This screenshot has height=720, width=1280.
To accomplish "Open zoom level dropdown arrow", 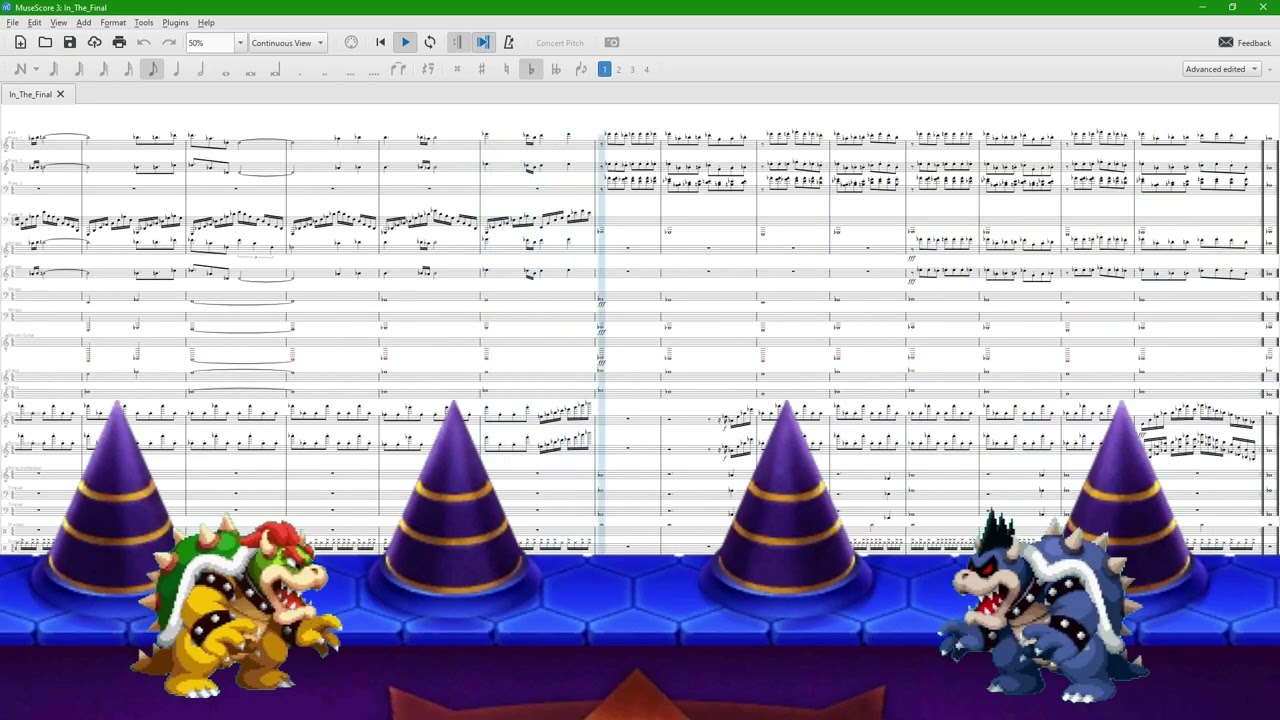I will pyautogui.click(x=240, y=43).
